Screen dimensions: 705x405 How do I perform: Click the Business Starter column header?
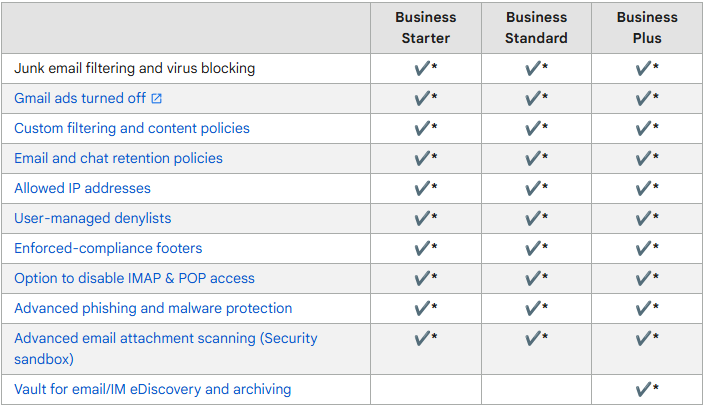tap(425, 28)
